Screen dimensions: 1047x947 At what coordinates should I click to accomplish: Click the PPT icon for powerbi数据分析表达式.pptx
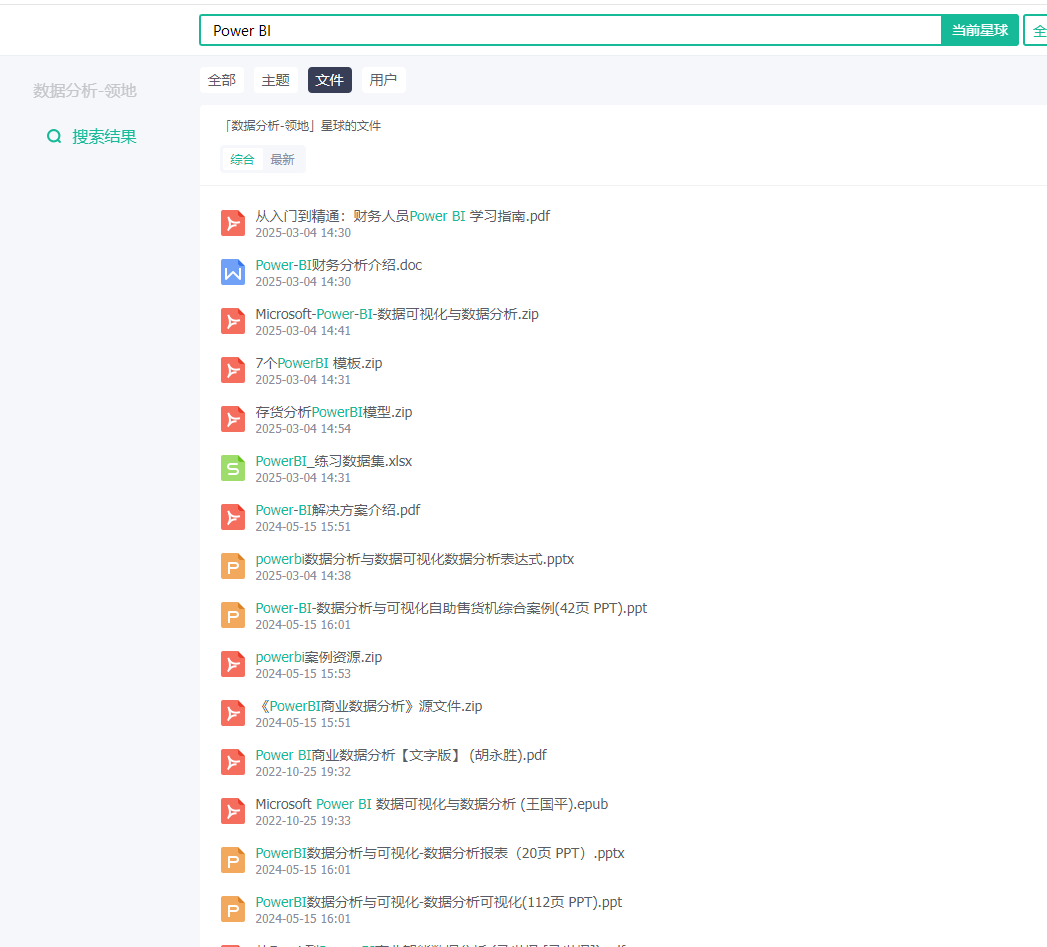(232, 566)
